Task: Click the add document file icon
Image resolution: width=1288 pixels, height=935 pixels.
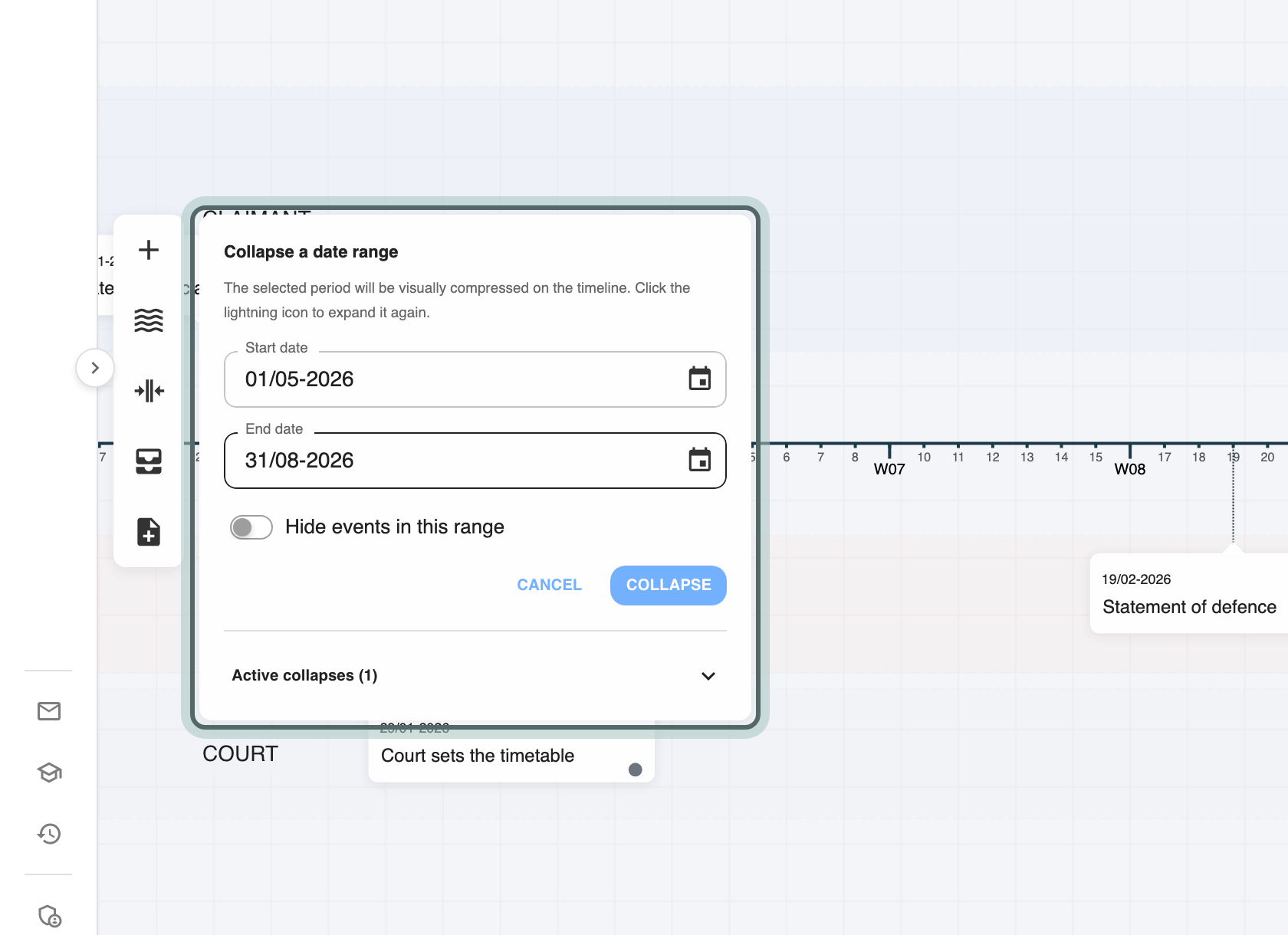Action: point(149,532)
